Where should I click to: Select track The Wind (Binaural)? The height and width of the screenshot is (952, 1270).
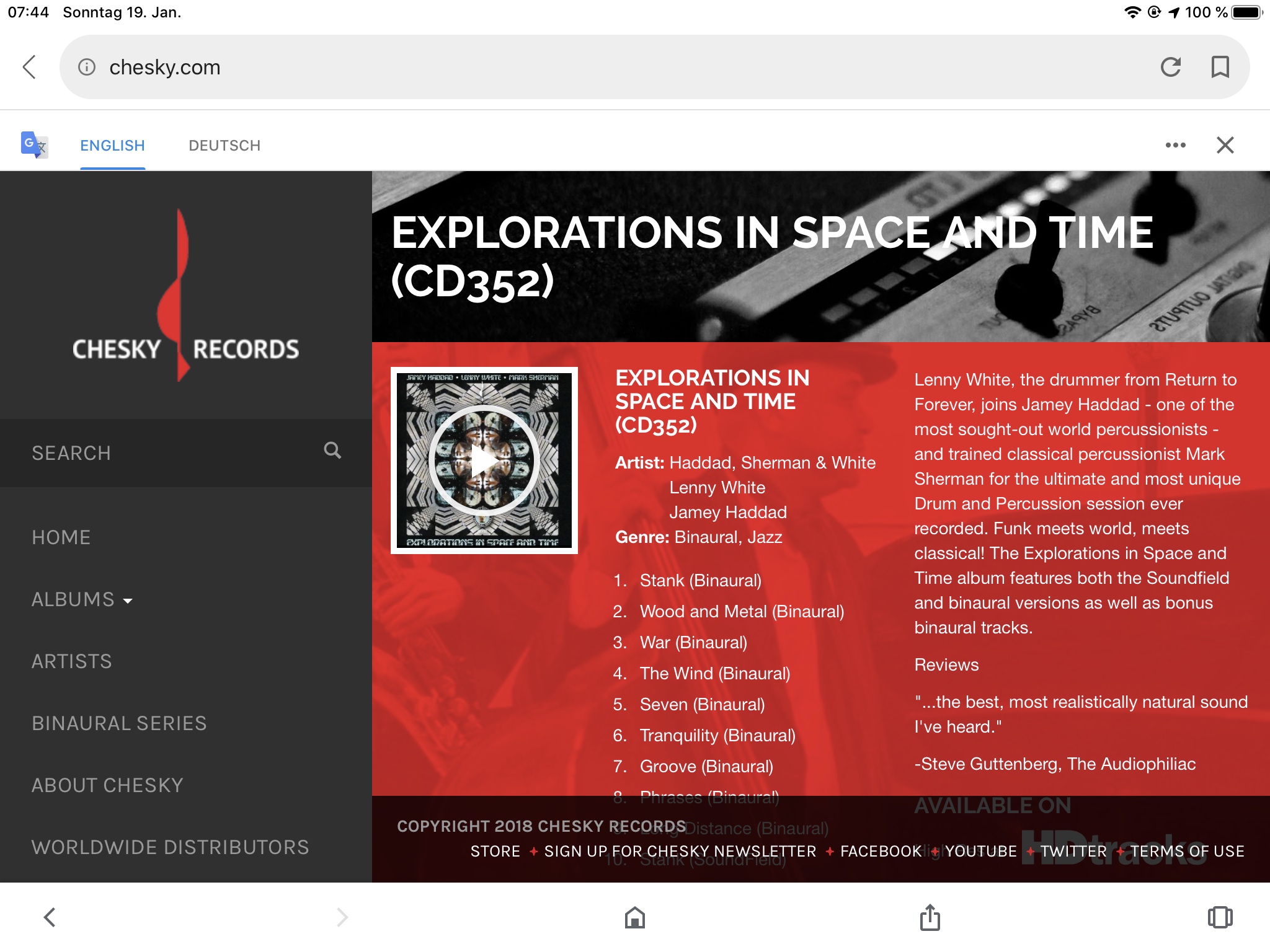tap(715, 674)
